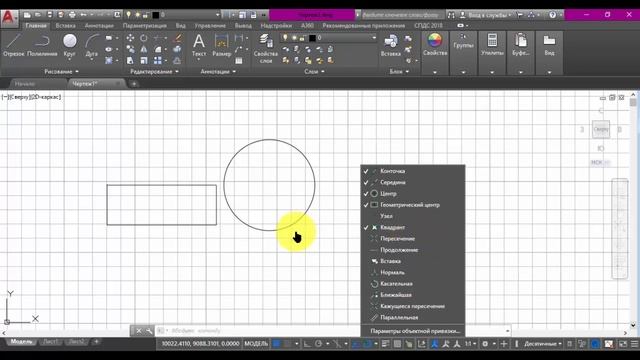
Task: Expand the Круг tool options arrow
Action: tap(69, 60)
